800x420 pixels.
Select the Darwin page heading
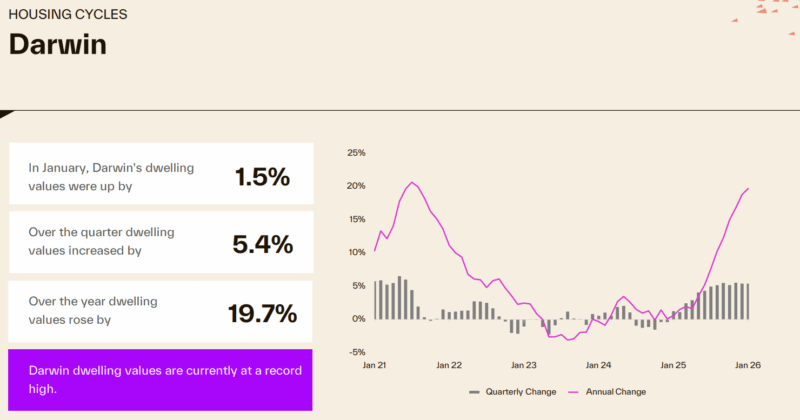[x=58, y=45]
